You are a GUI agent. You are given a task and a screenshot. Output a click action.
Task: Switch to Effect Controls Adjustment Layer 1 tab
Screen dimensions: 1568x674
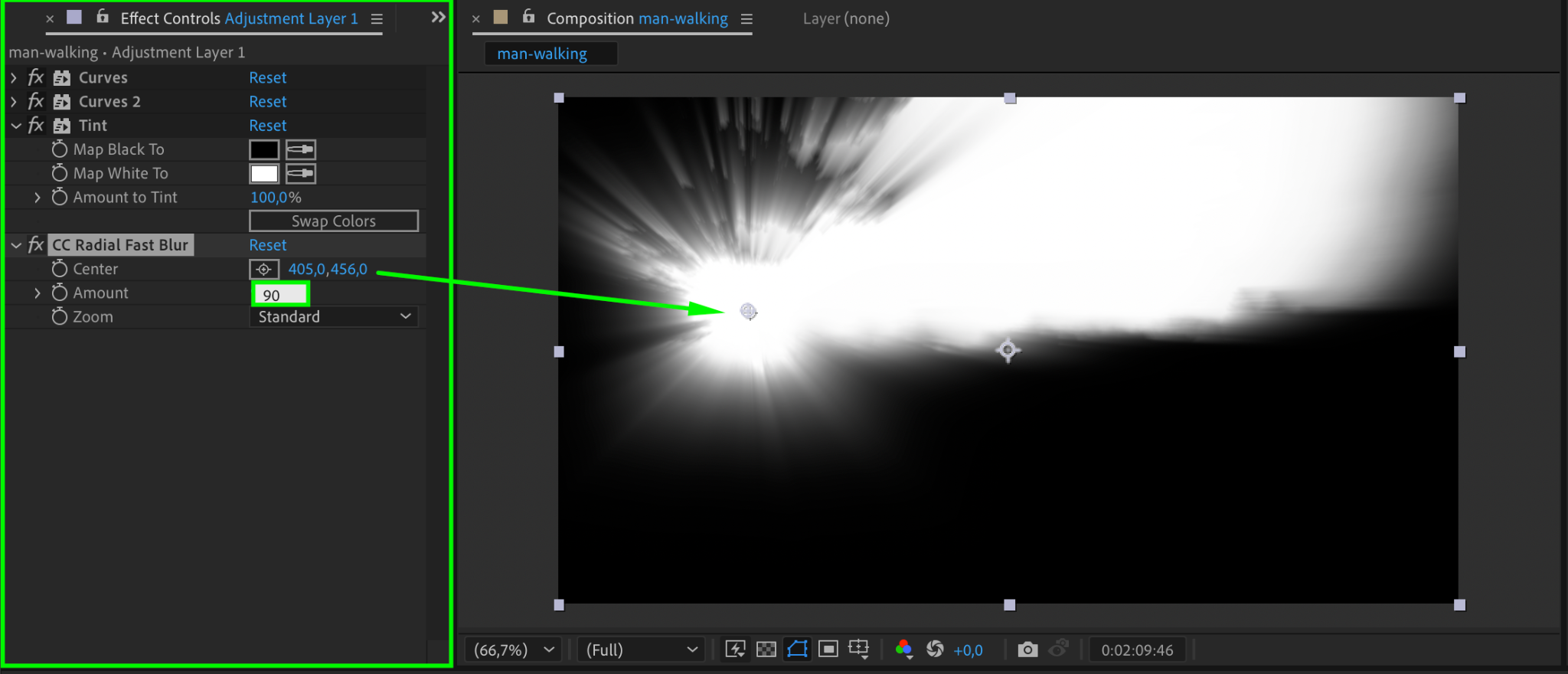pyautogui.click(x=239, y=18)
